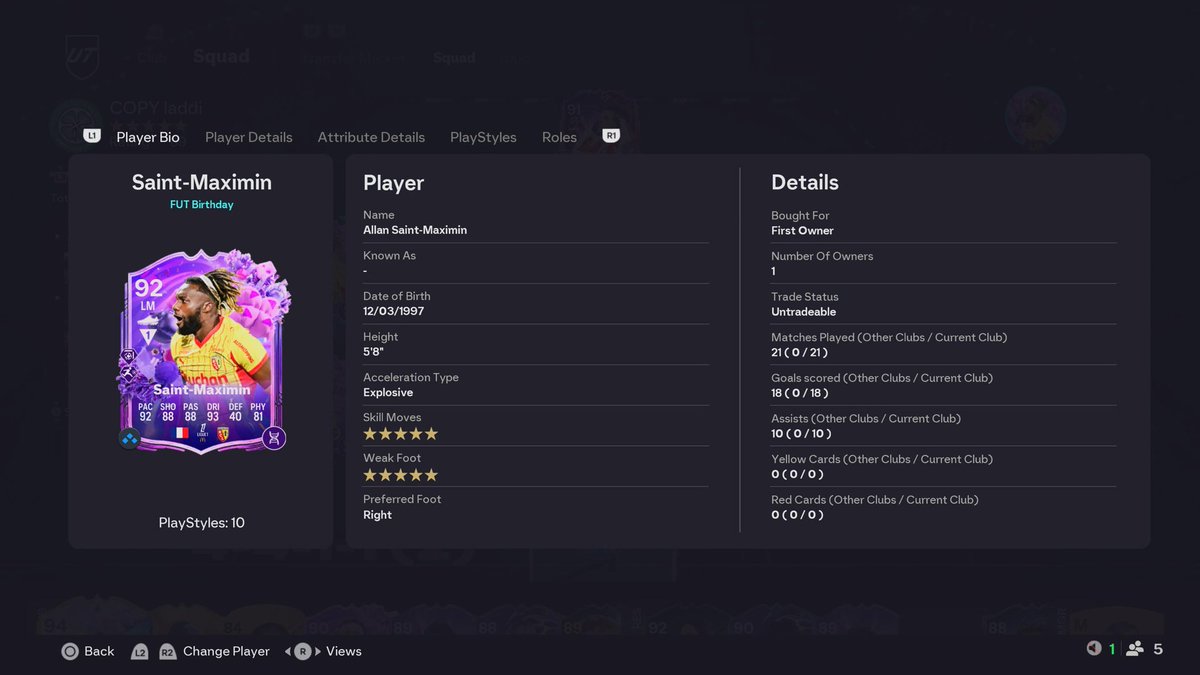Screen dimensions: 1200x675
Task: Click the R2 trigger icon
Action: coord(167,651)
